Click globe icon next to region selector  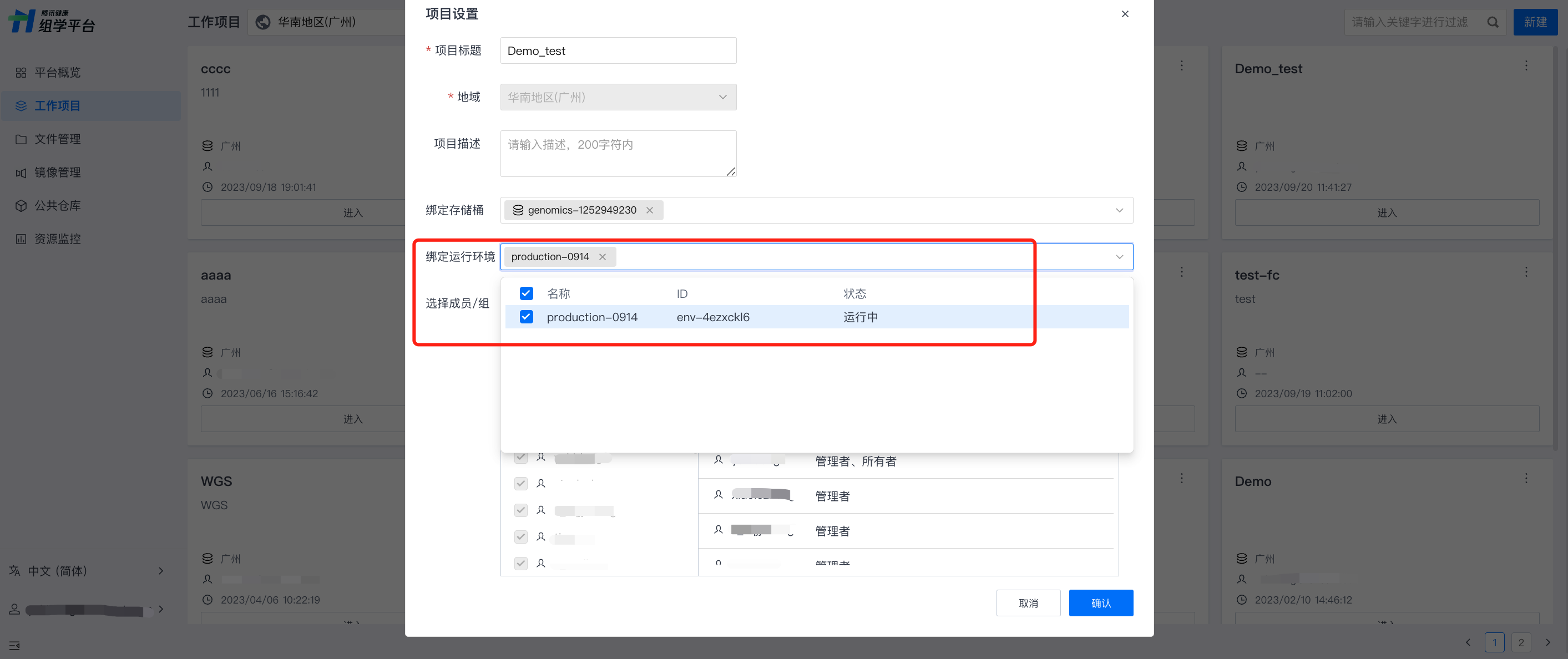pos(263,23)
